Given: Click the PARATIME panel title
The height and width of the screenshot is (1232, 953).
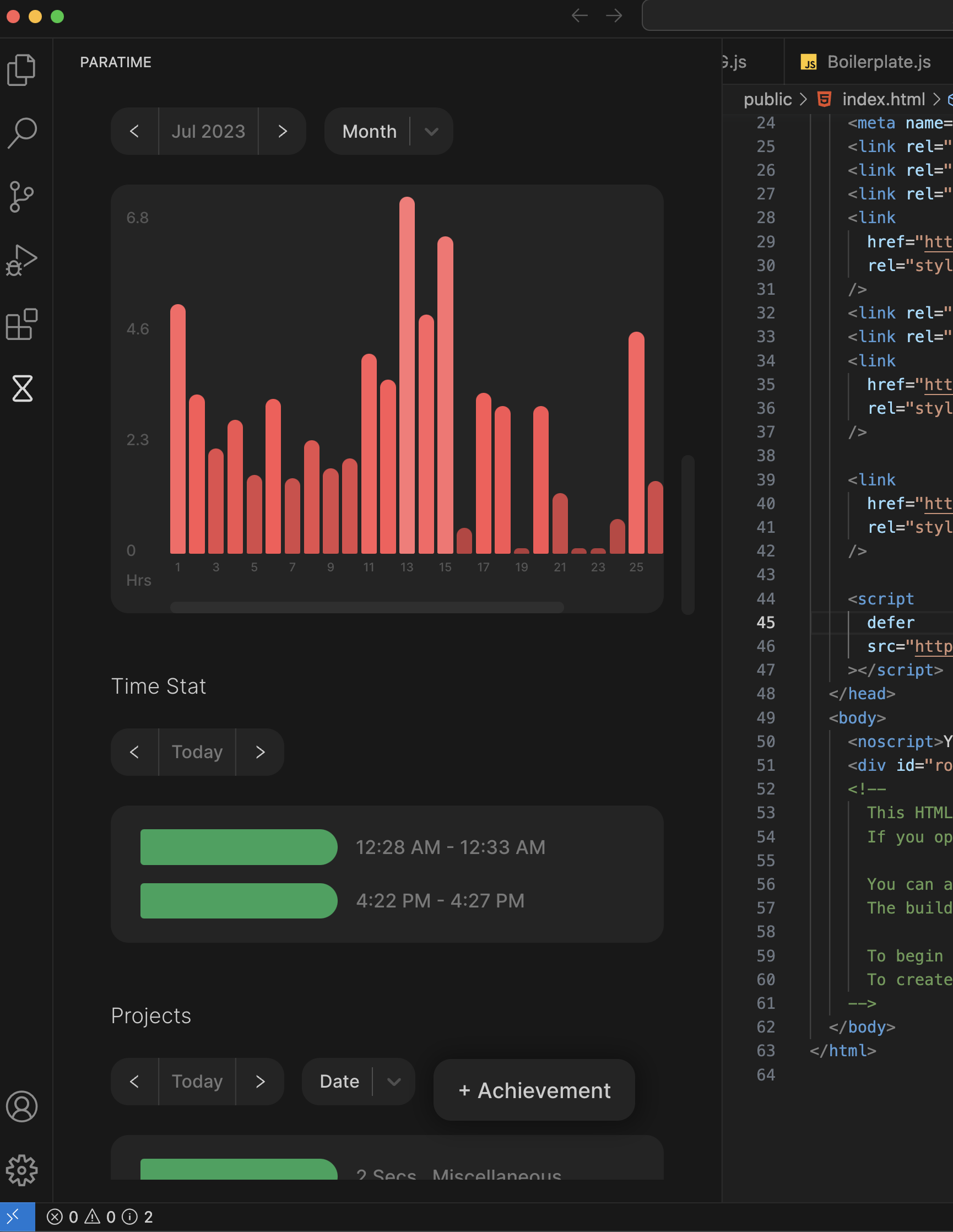Looking at the screenshot, I should coord(116,62).
